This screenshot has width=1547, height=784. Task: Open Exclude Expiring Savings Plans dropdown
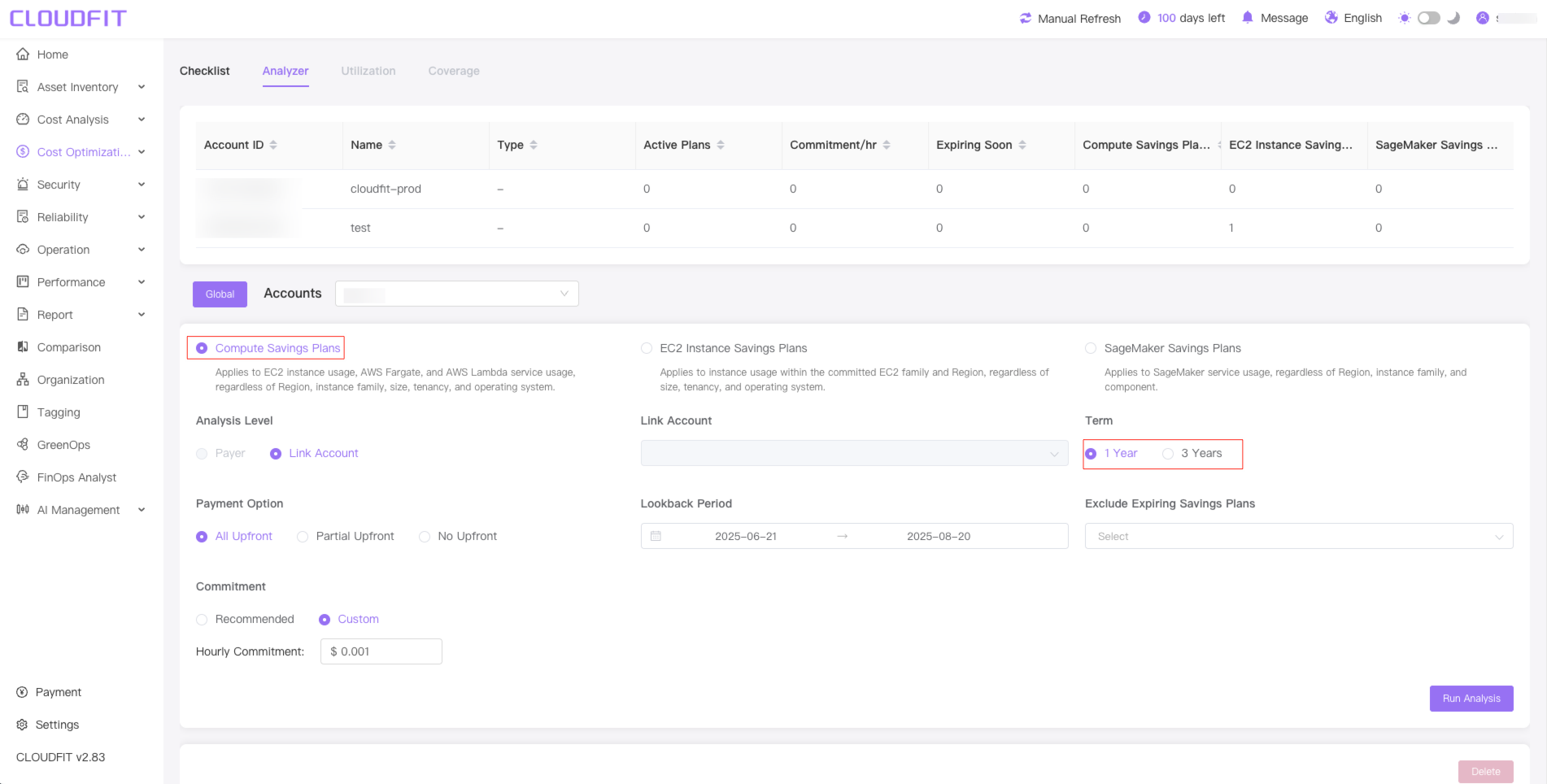(x=1299, y=536)
